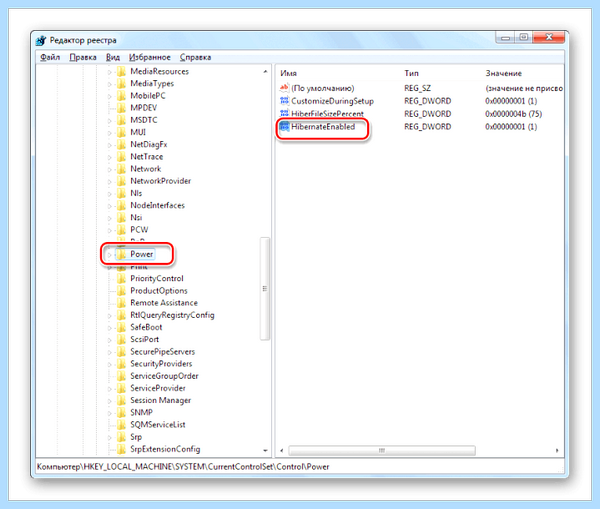Click the tree pane scroll up arrow
The width and height of the screenshot is (600, 509).
pos(265,72)
